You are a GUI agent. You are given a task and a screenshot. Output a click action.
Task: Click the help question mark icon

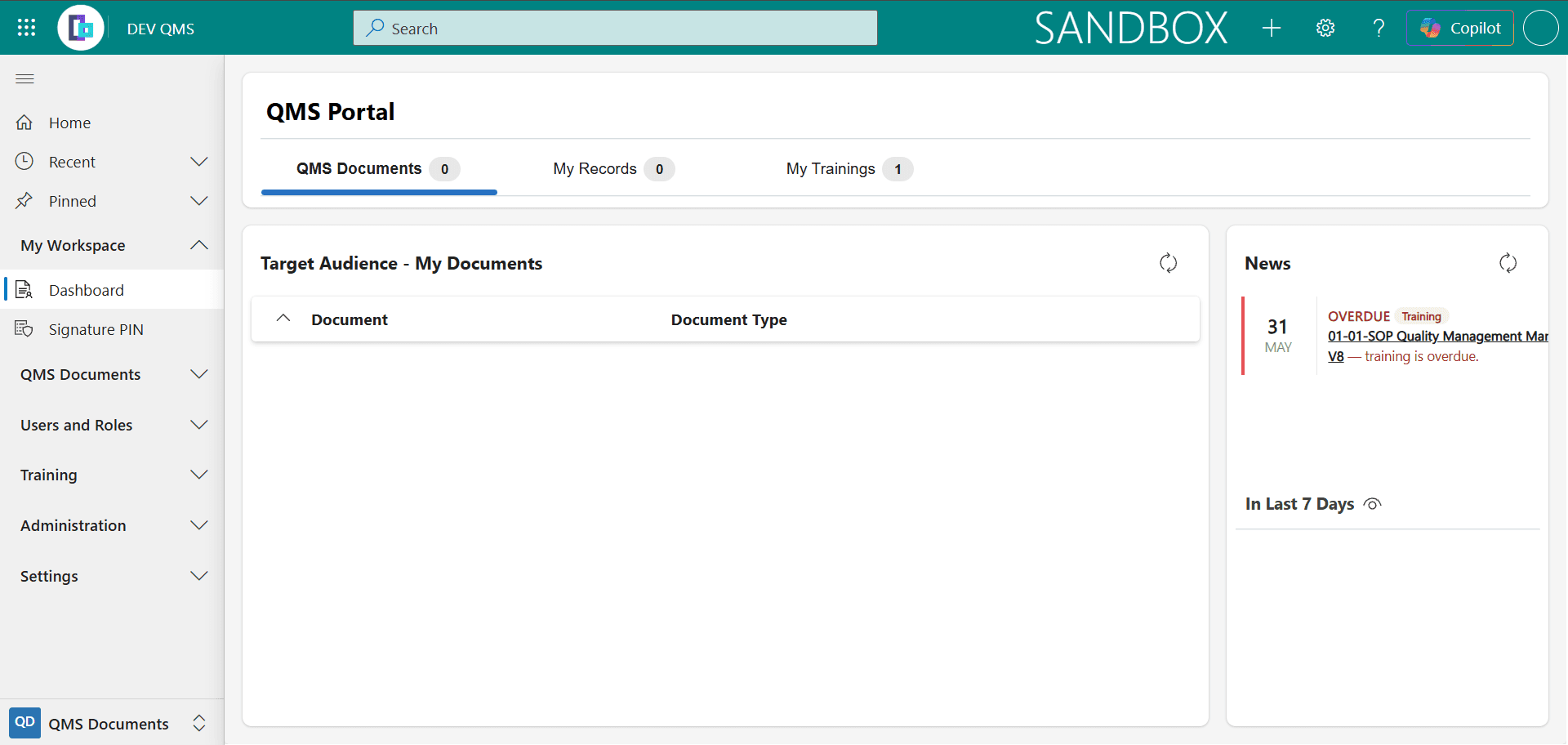(1379, 28)
